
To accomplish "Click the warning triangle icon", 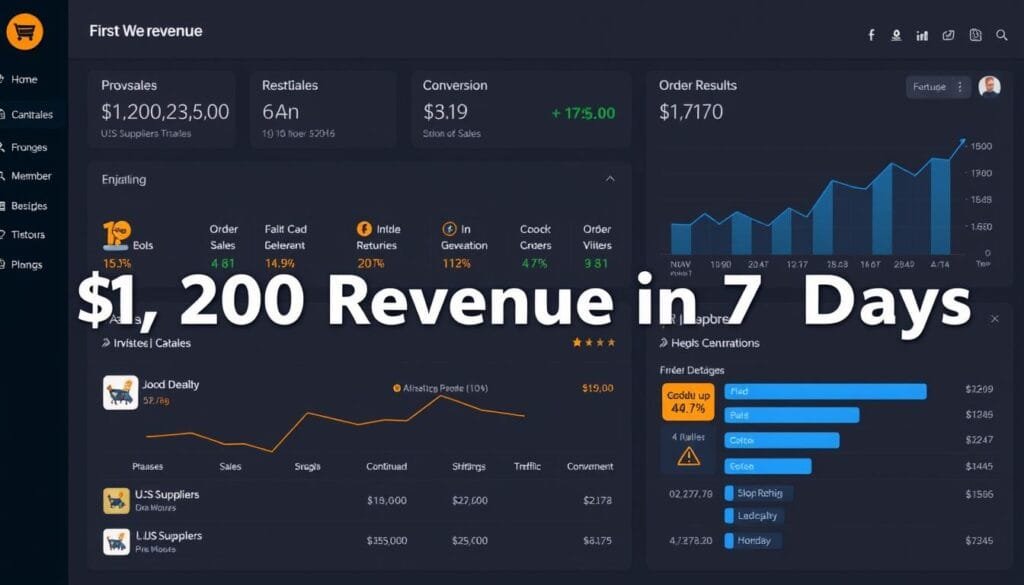I will [x=689, y=456].
